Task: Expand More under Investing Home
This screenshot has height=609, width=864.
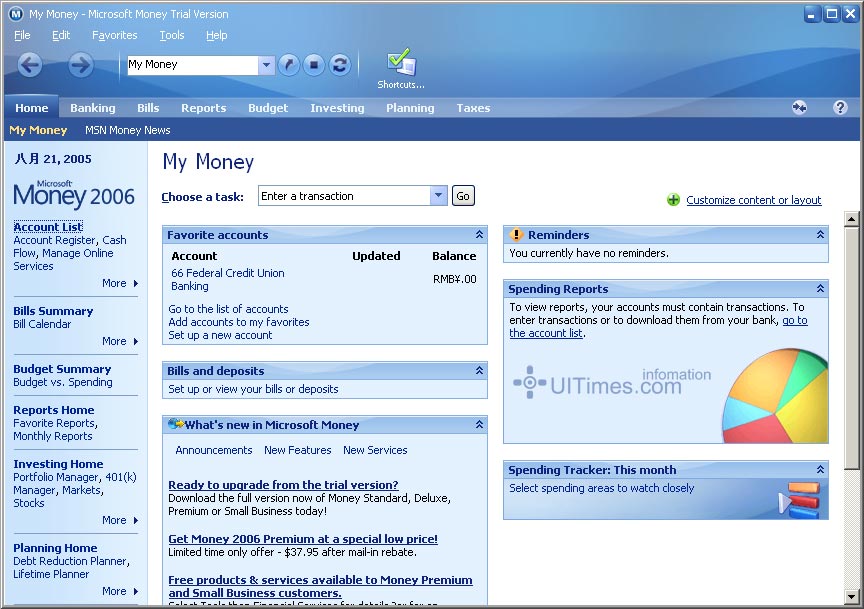Action: pyautogui.click(x=120, y=520)
